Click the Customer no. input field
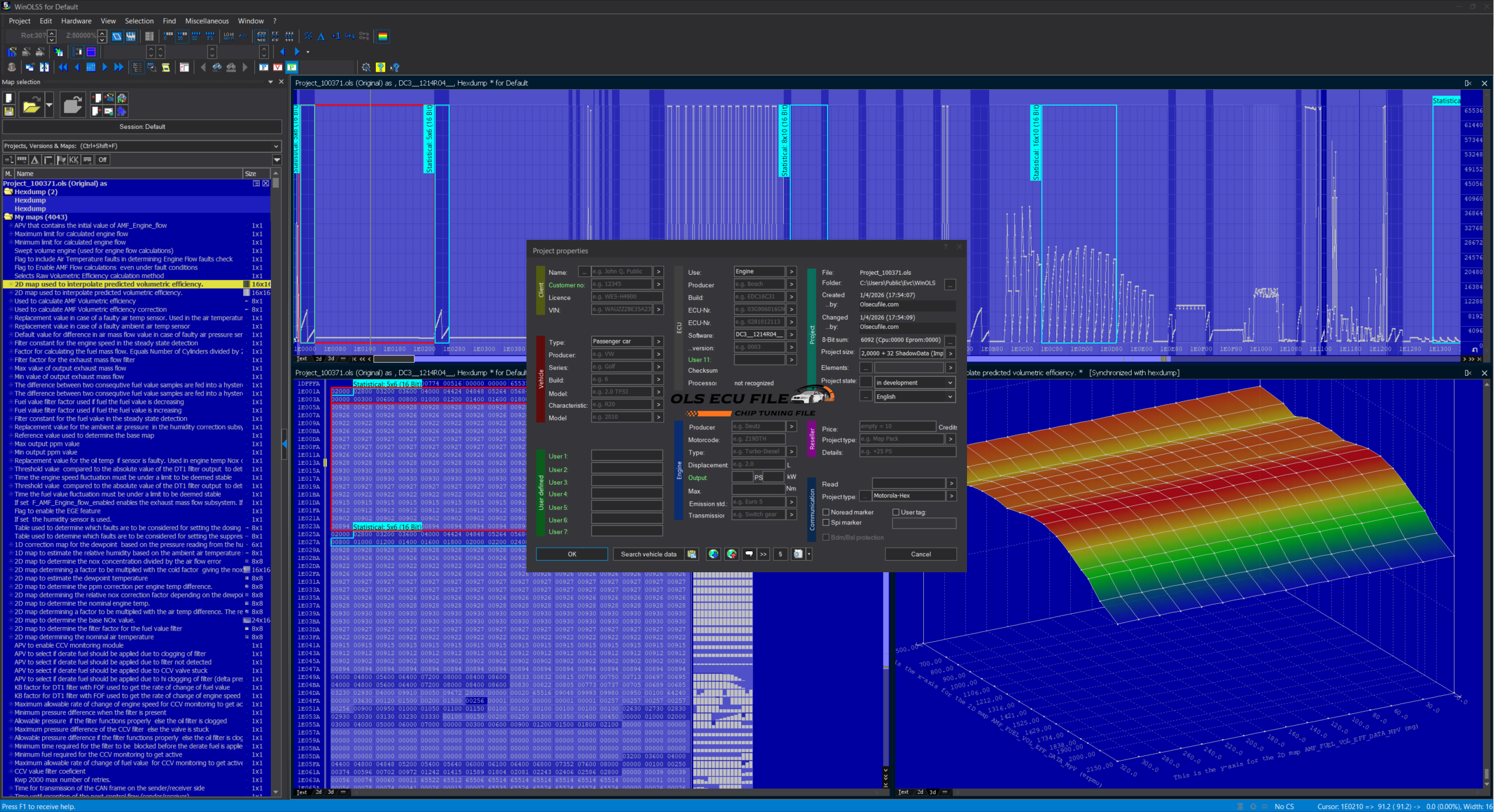Image resolution: width=1494 pixels, height=812 pixels. (x=621, y=285)
